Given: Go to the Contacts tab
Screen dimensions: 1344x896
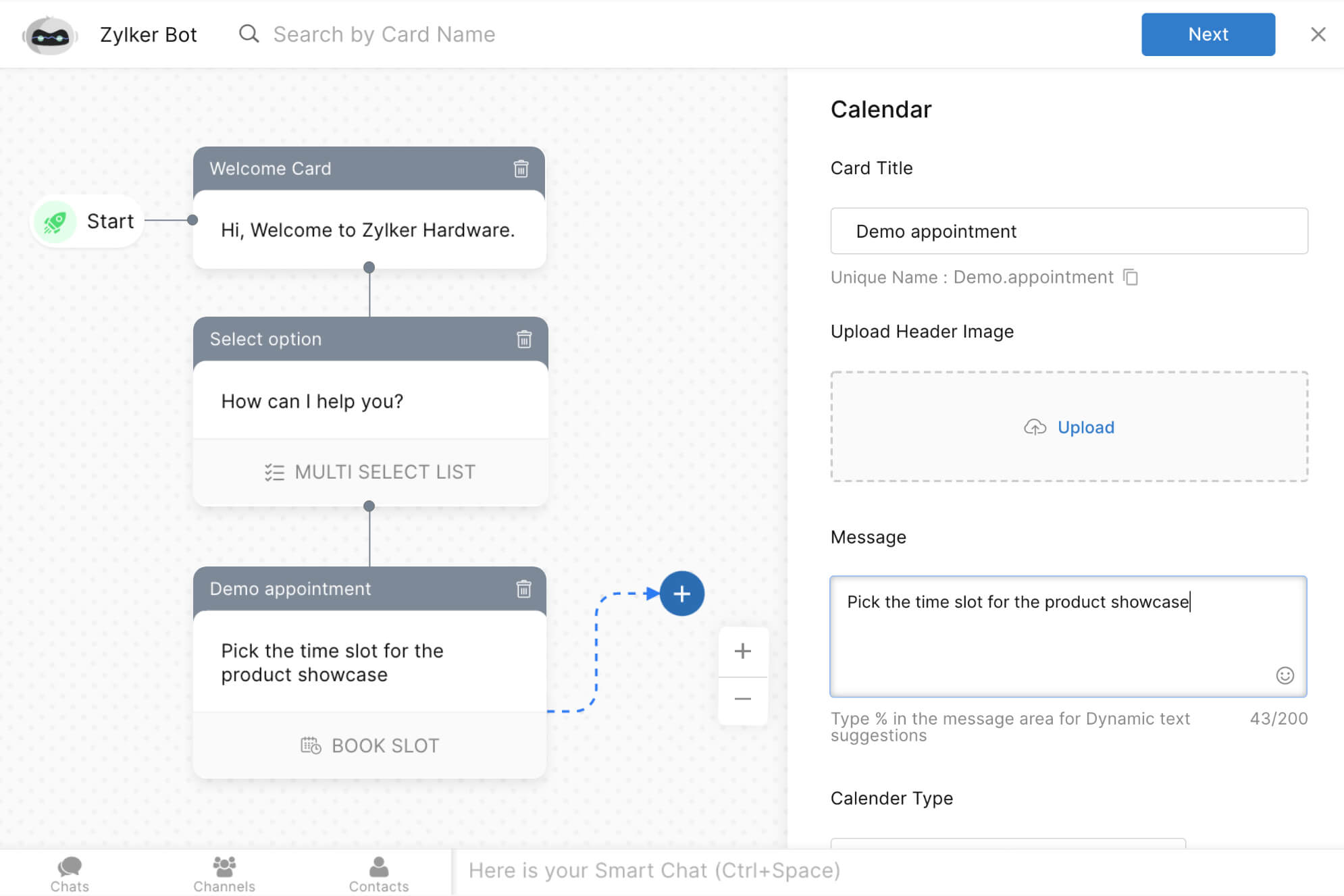Looking at the screenshot, I should (379, 874).
